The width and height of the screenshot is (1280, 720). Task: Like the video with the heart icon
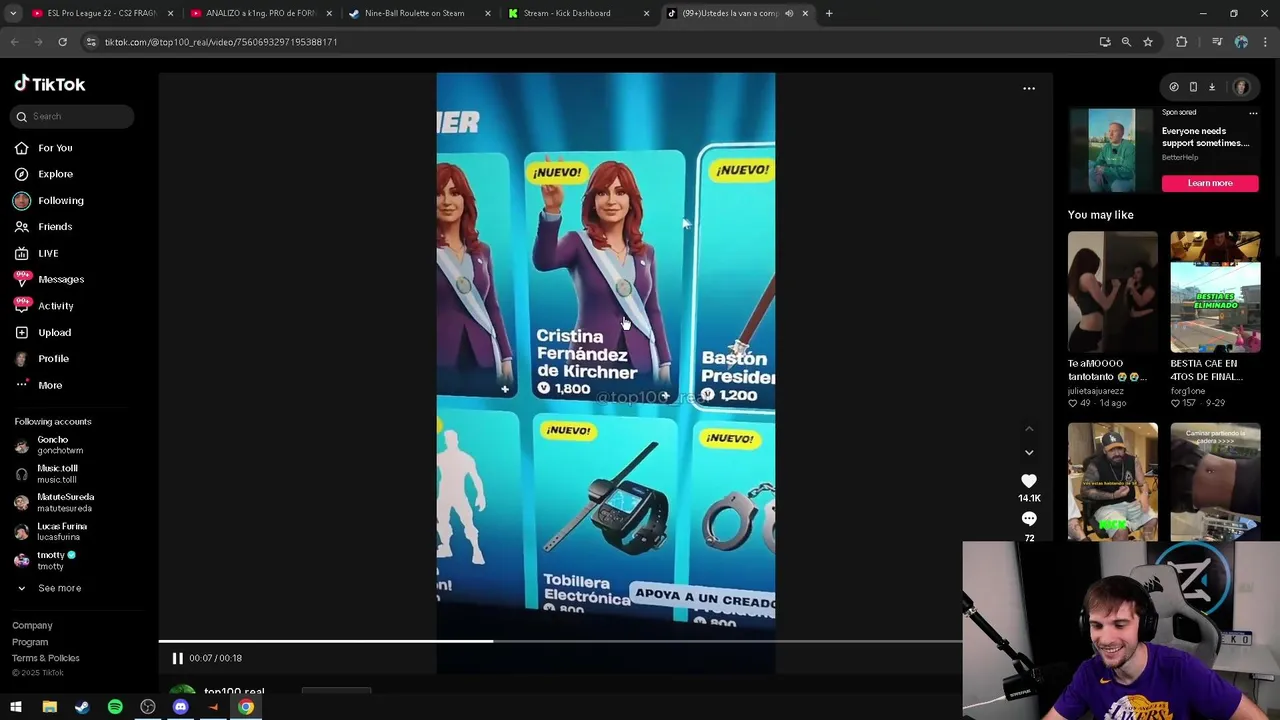pos(1029,481)
